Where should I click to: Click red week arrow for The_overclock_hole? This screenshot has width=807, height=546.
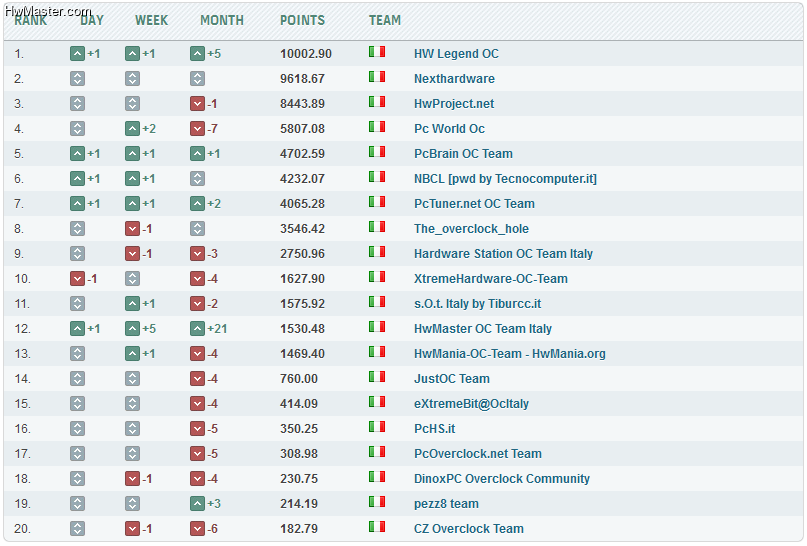[132, 228]
